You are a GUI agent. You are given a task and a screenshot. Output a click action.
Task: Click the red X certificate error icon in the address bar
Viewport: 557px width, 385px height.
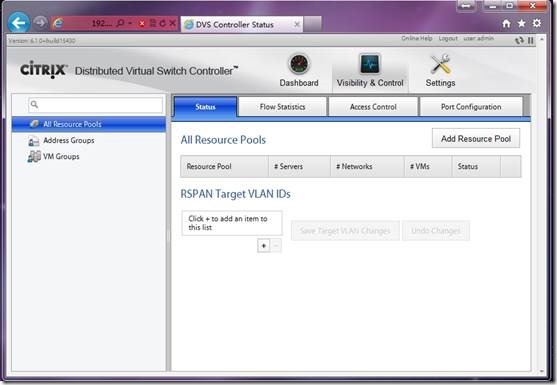click(142, 23)
